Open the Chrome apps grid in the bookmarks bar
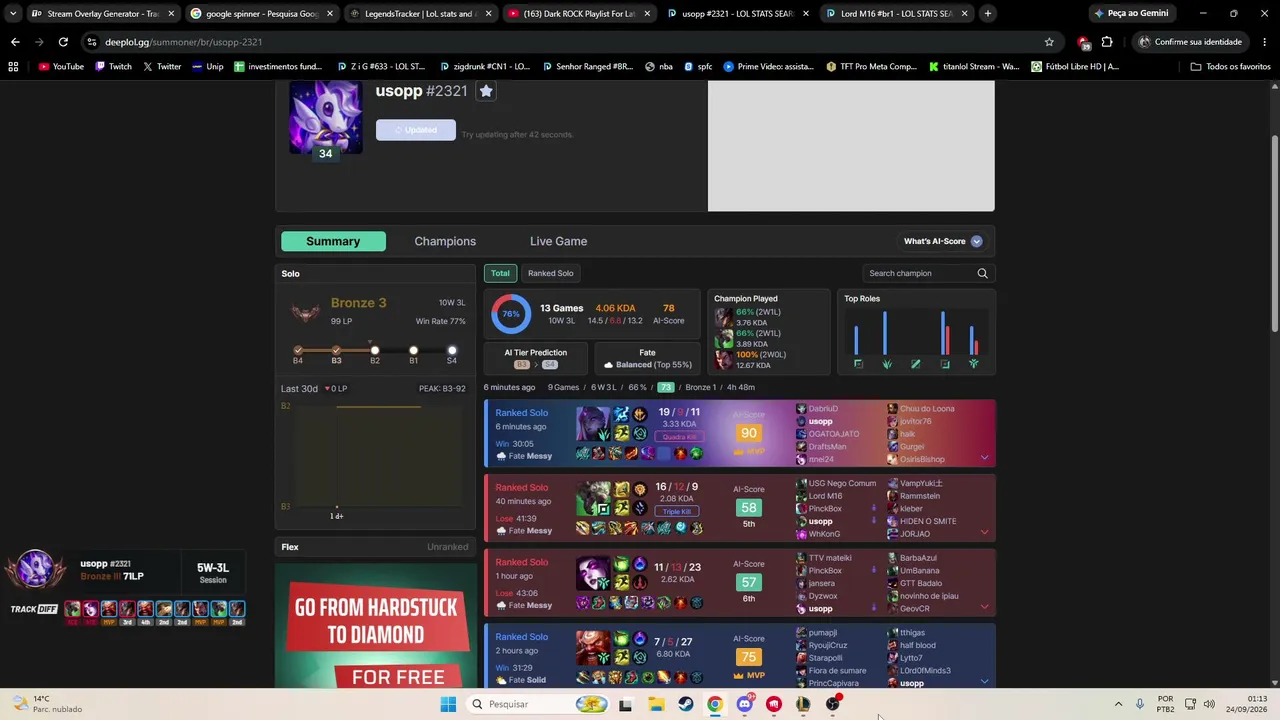This screenshot has width=1280, height=720. 13,66
